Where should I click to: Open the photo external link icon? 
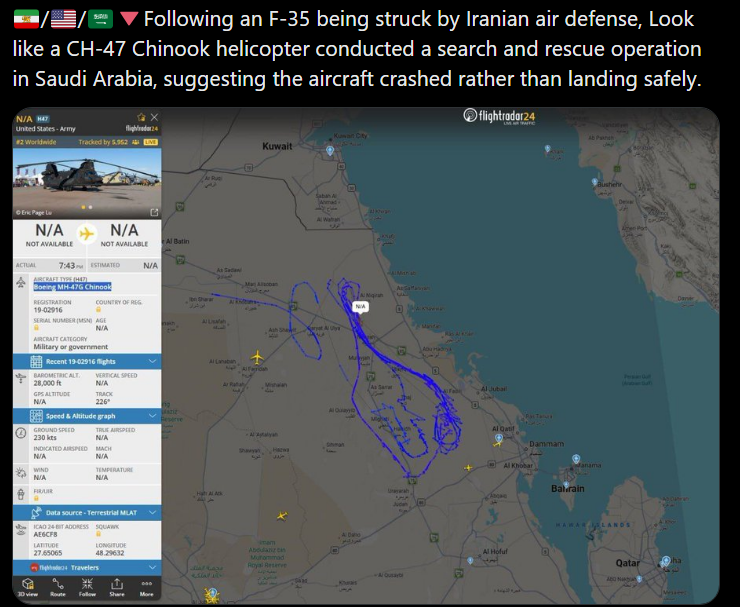(154, 212)
